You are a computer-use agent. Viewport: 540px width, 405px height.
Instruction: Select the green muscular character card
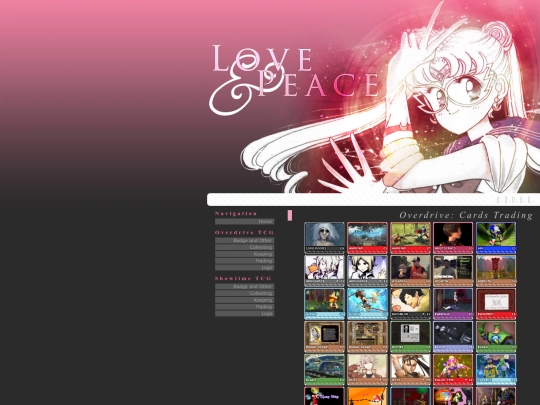pyautogui.click(x=496, y=337)
